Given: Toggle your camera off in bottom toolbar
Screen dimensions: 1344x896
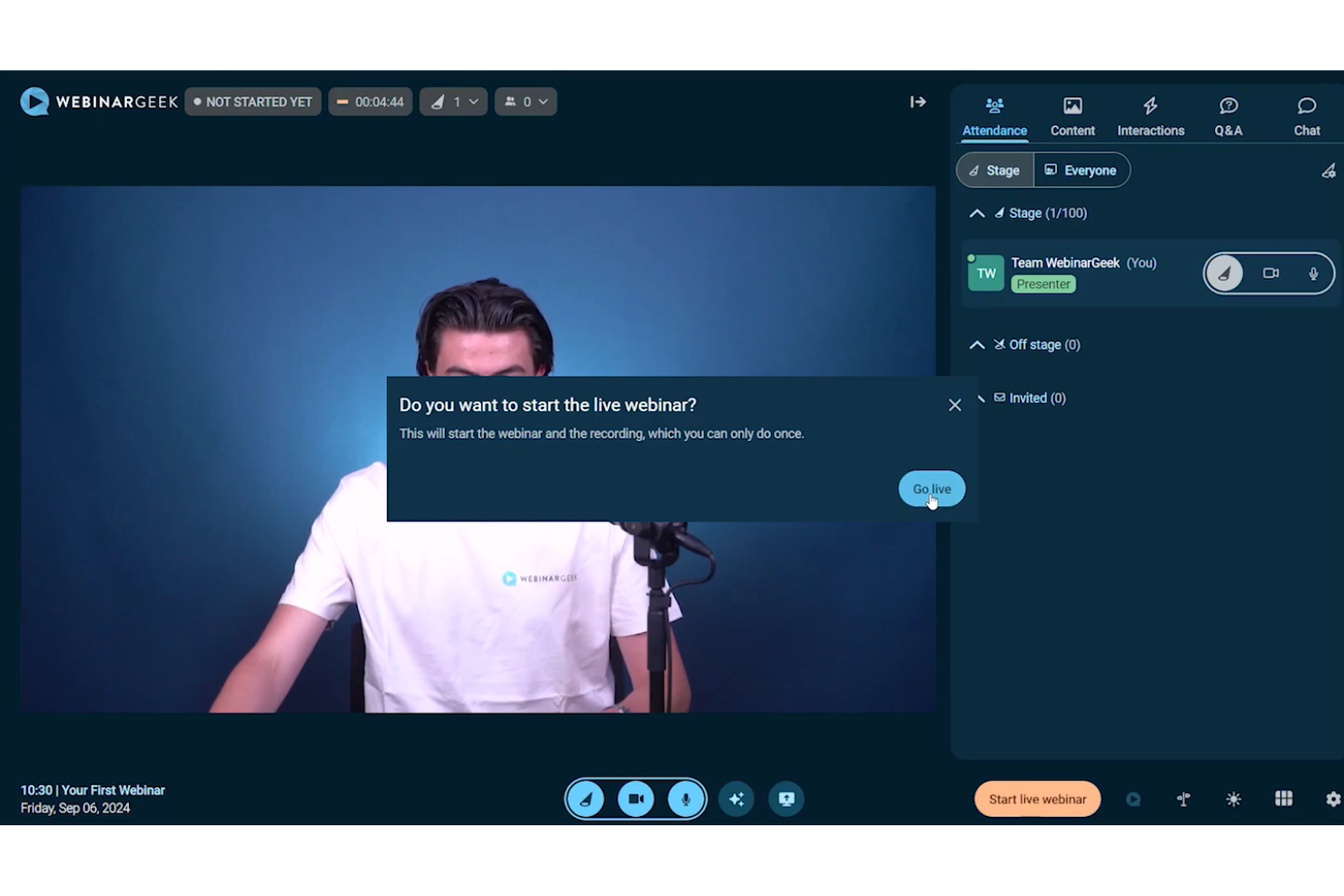Looking at the screenshot, I should click(x=636, y=798).
